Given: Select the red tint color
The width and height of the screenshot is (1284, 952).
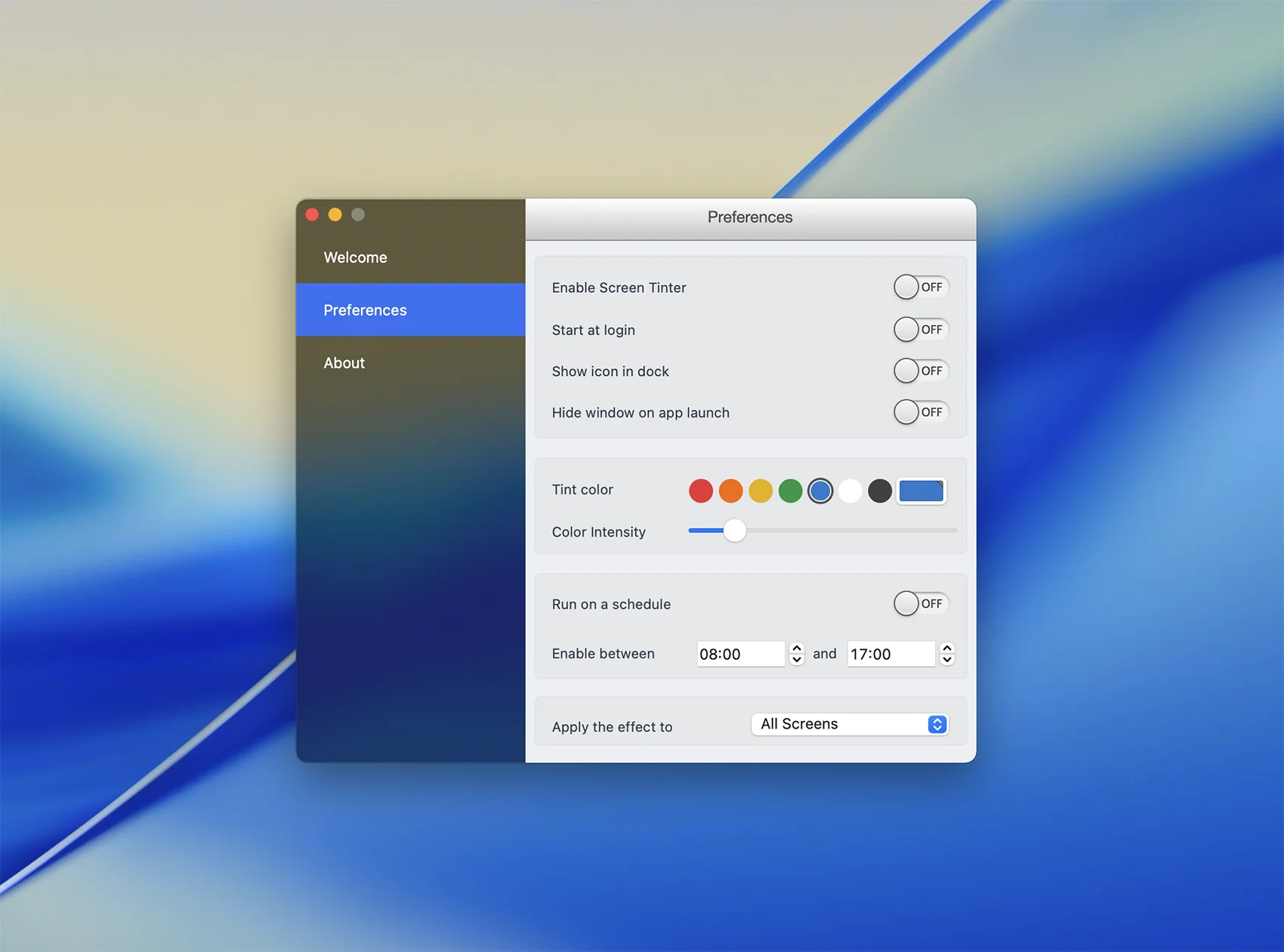Looking at the screenshot, I should tap(701, 491).
